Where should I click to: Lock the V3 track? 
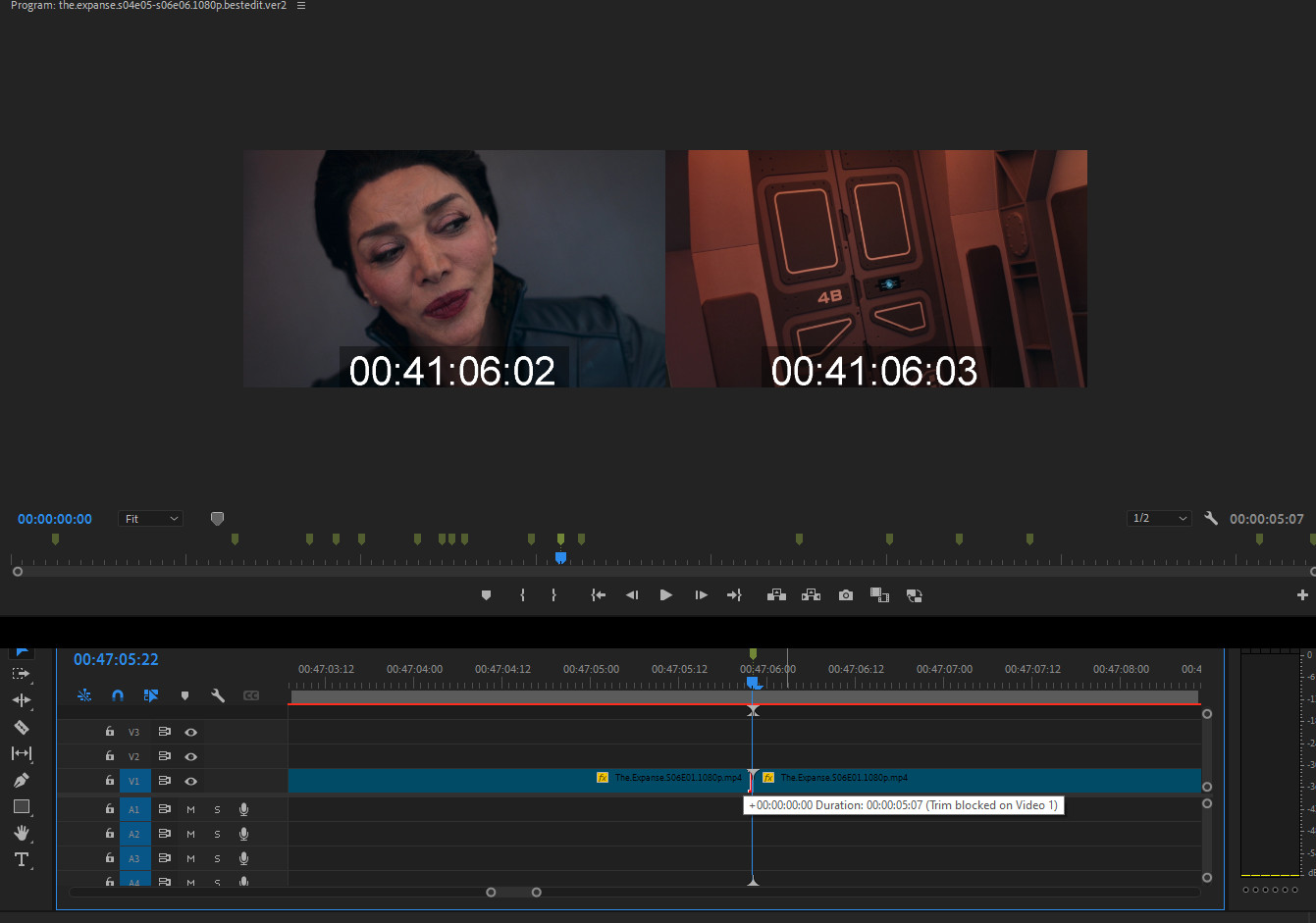(110, 732)
